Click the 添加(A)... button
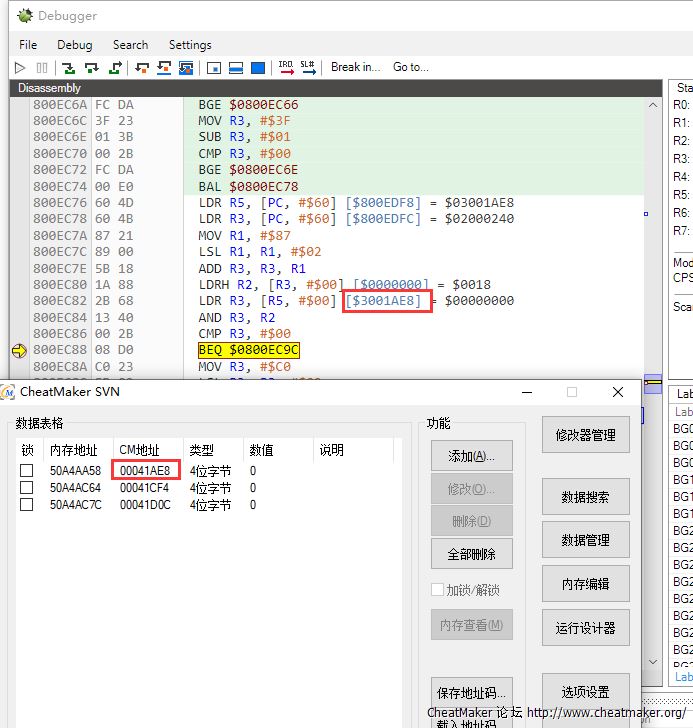This screenshot has height=728, width=693. (x=472, y=456)
